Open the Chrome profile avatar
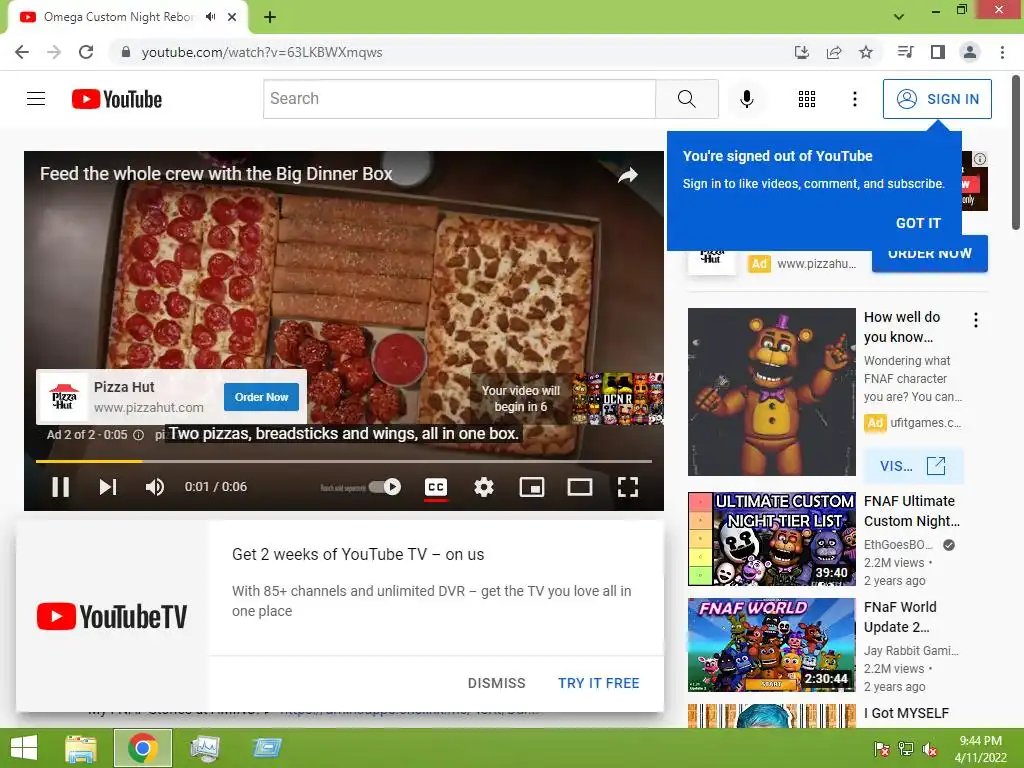The width and height of the screenshot is (1024, 768). (x=970, y=52)
